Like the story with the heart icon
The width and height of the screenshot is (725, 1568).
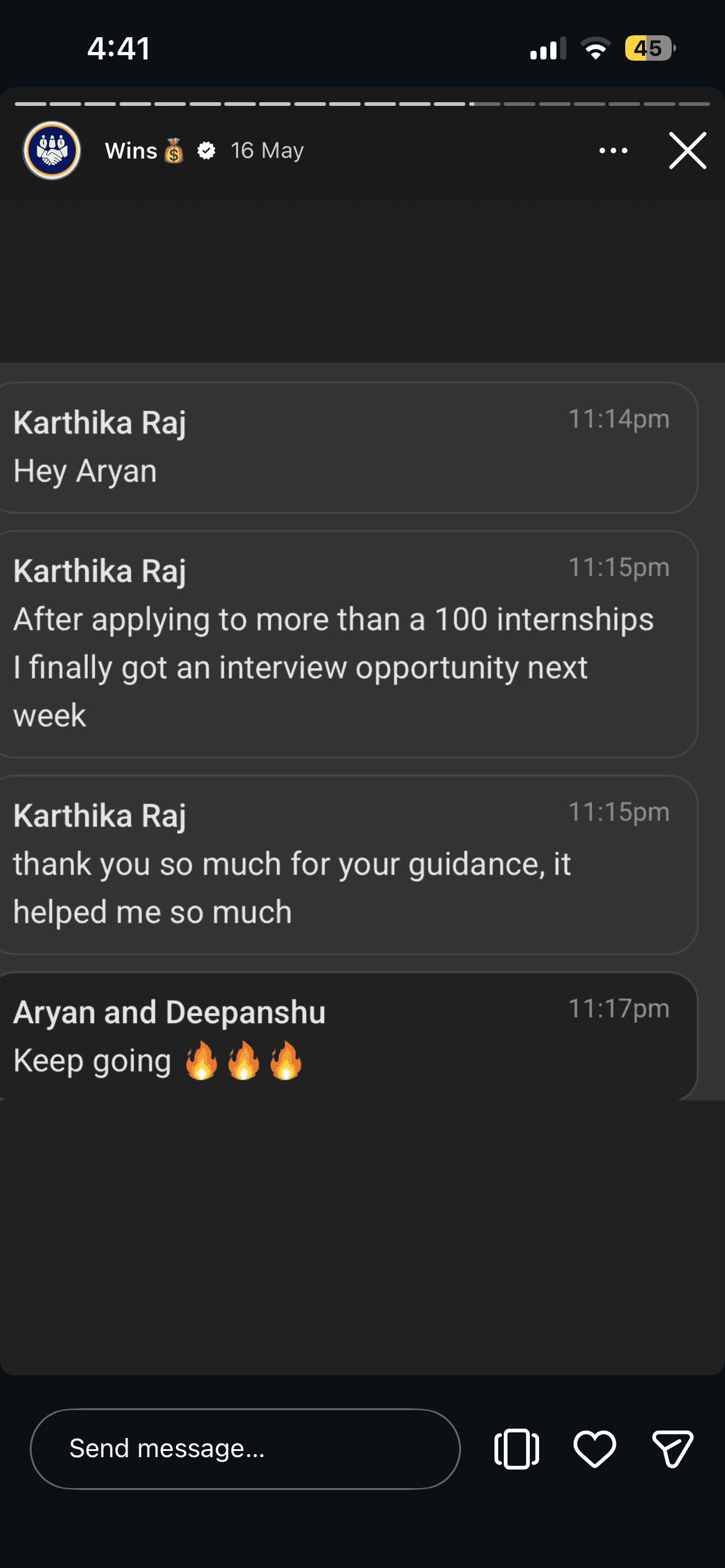[594, 1448]
